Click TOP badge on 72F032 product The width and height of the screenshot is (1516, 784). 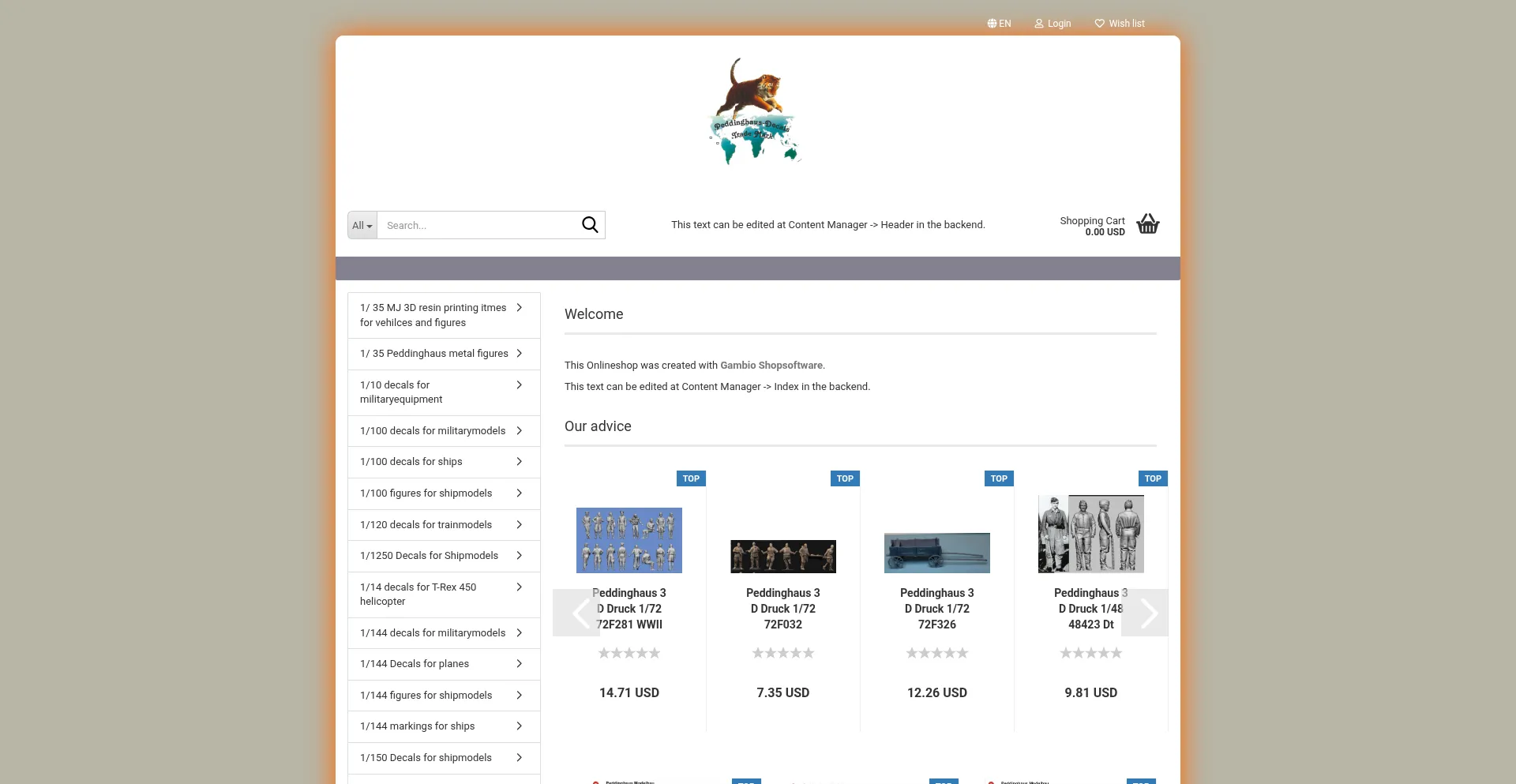pyautogui.click(x=845, y=478)
